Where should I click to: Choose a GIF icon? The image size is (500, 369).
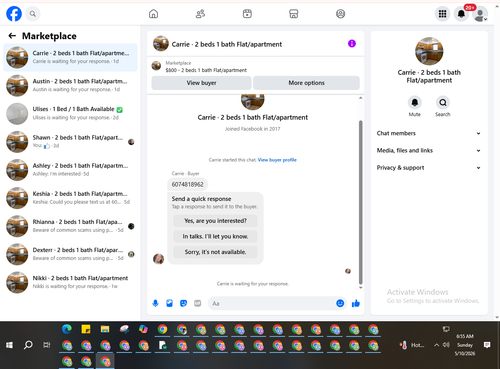198,303
